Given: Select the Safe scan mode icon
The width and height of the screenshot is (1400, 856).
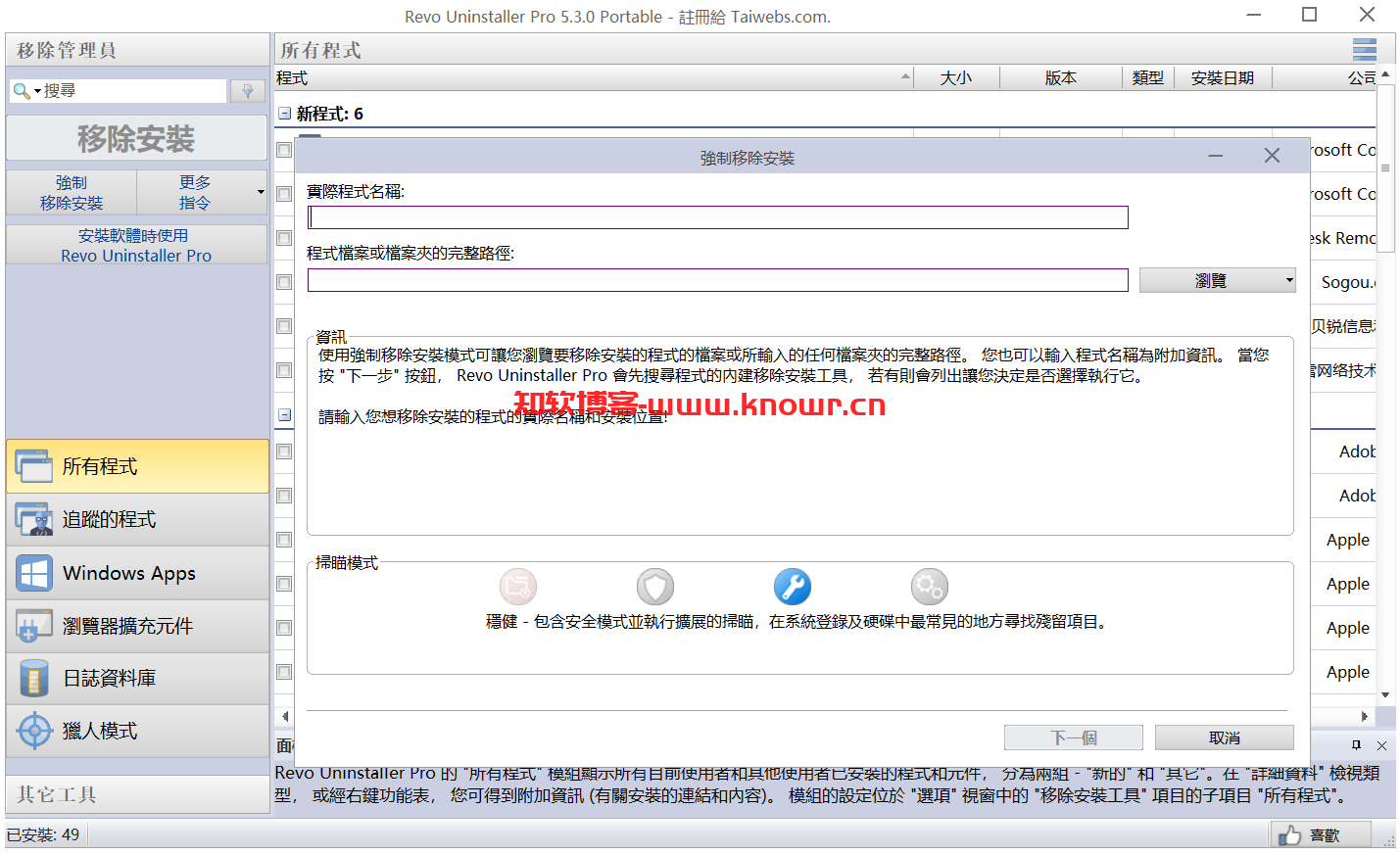Looking at the screenshot, I should tap(518, 587).
